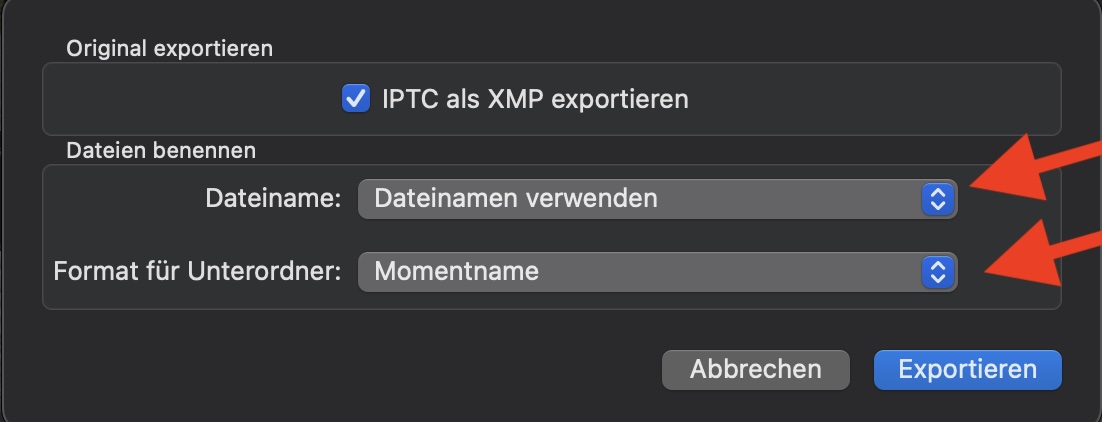Click the 'Format für Unterordner:' field label
The image size is (1102, 422).
(x=197, y=271)
